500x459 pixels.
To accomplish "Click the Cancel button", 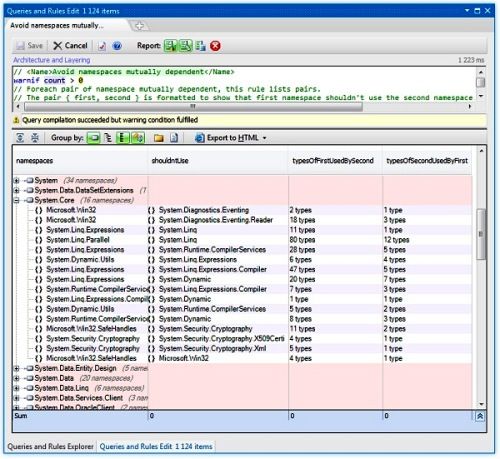I will click(x=70, y=46).
